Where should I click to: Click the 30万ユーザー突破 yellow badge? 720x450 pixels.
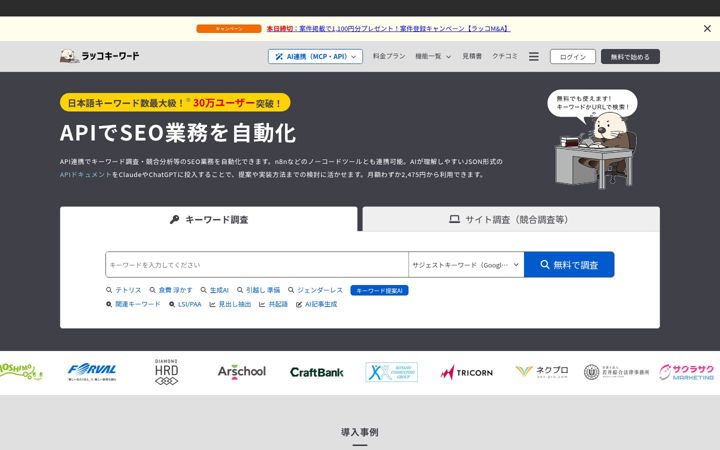point(175,103)
